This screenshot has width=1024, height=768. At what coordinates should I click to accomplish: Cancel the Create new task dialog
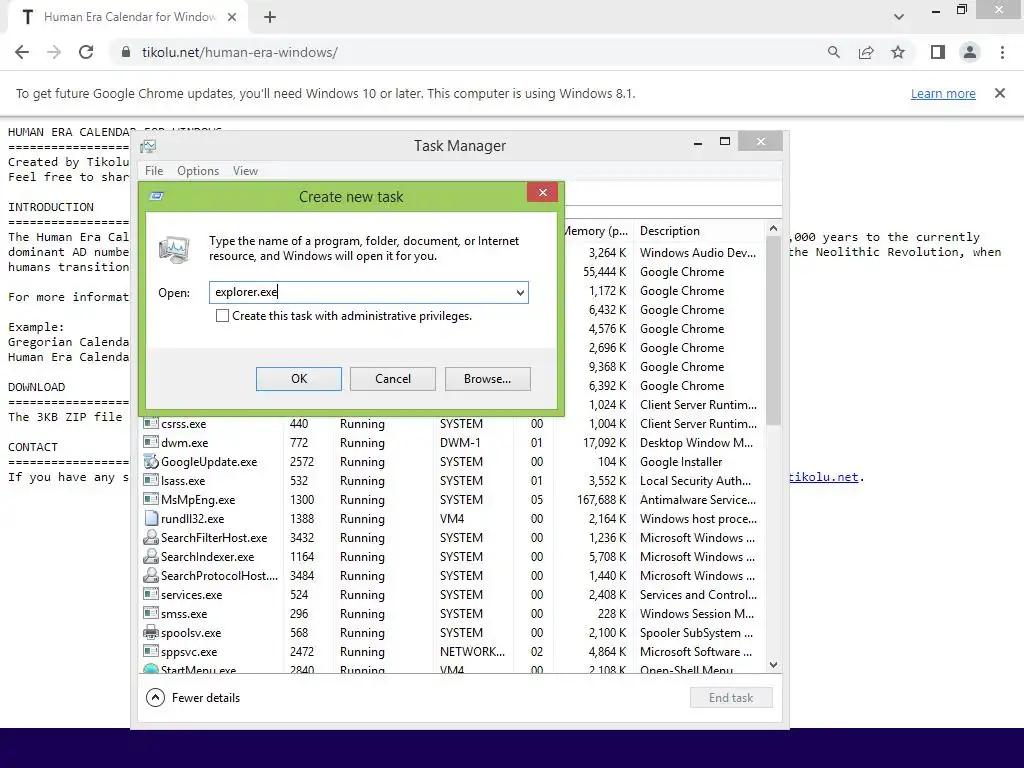(x=392, y=379)
